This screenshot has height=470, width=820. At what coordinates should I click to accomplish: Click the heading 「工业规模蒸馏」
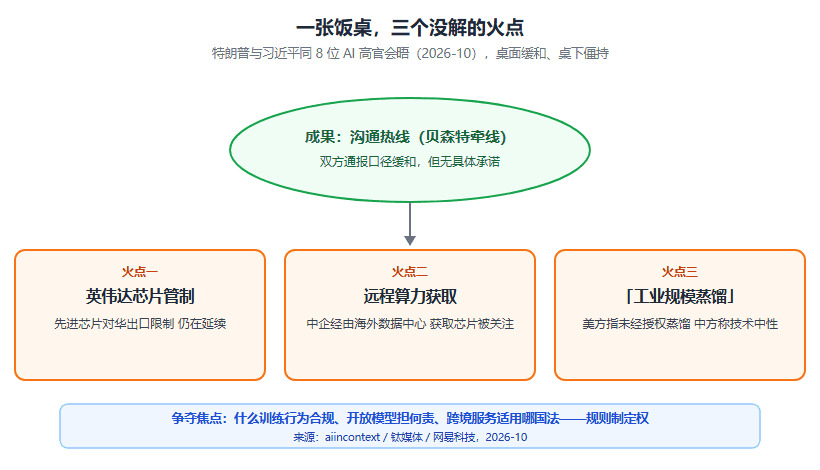[x=679, y=296]
